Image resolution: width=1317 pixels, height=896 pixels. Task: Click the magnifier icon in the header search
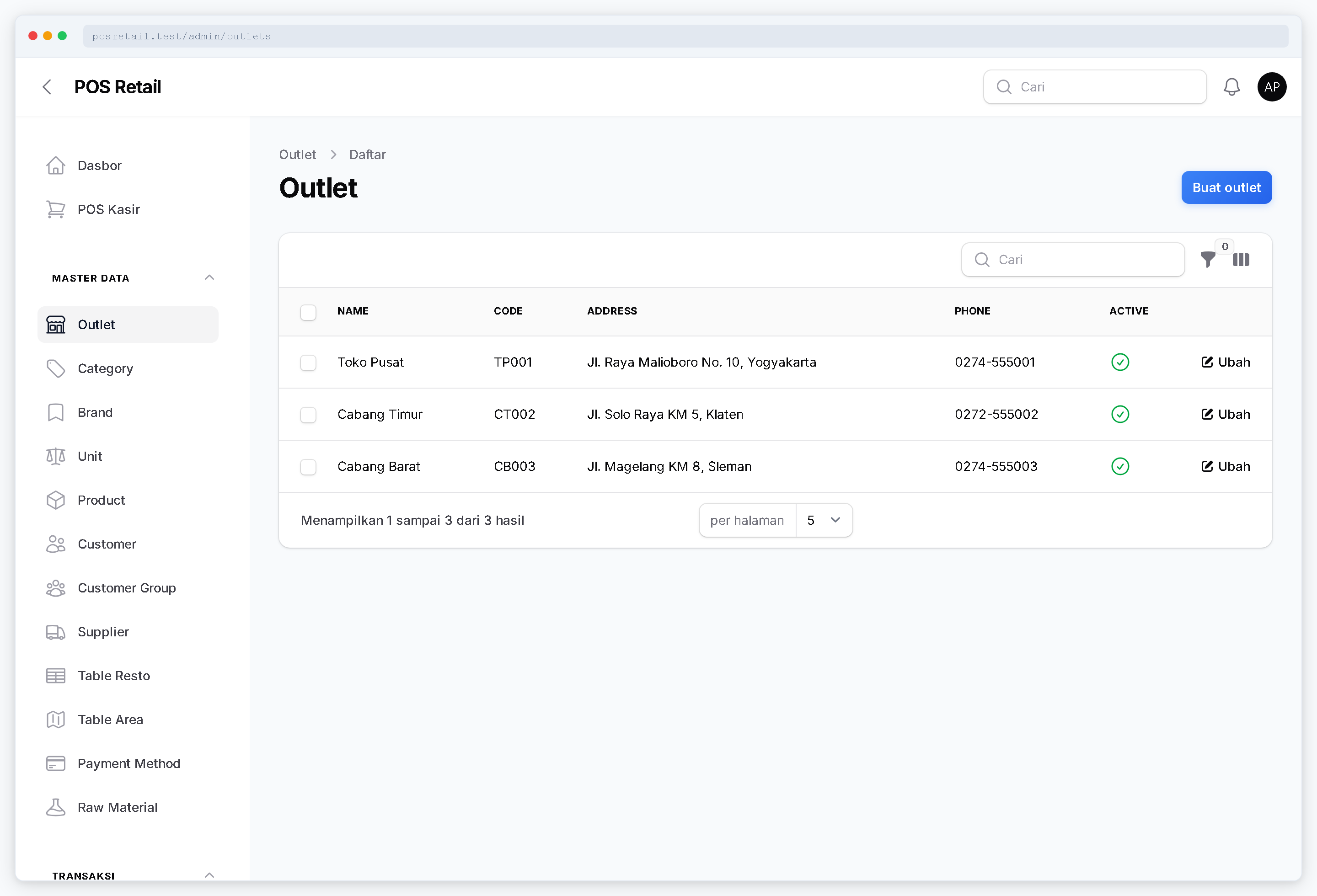point(1004,87)
